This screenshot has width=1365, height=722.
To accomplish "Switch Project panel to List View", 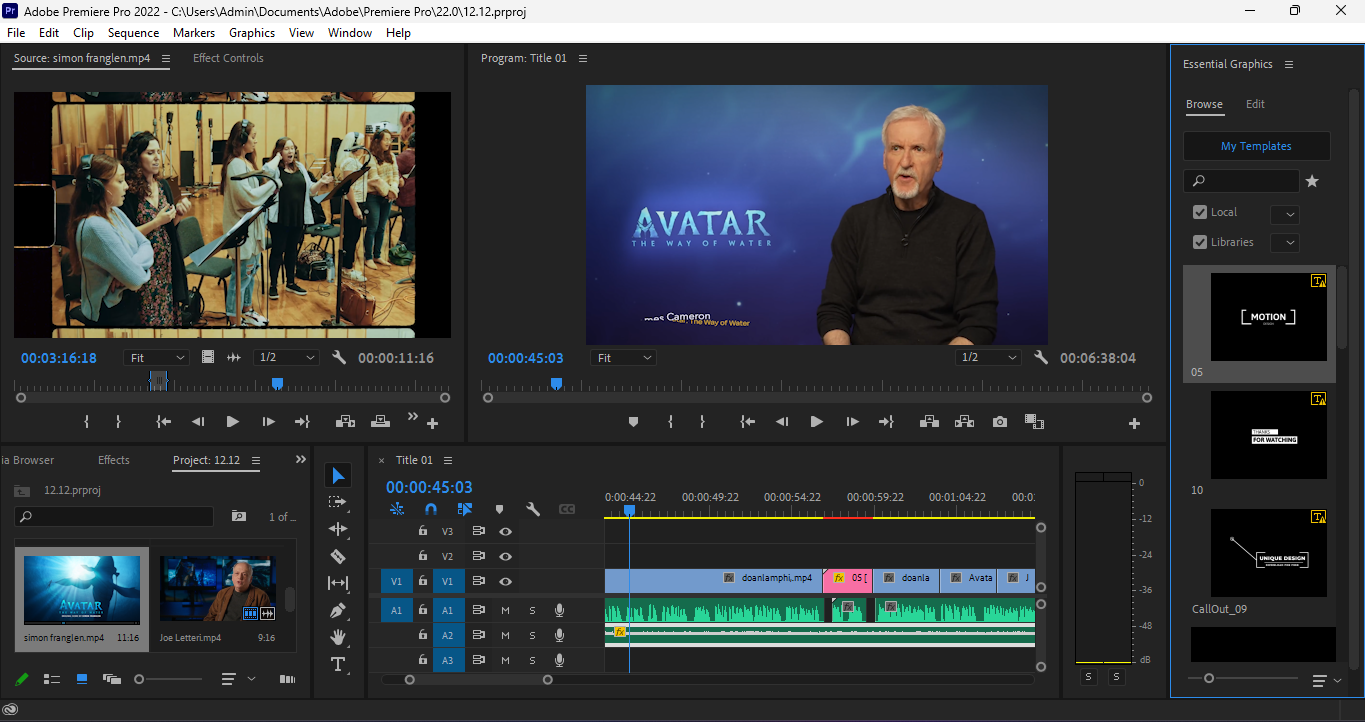I will [52, 679].
